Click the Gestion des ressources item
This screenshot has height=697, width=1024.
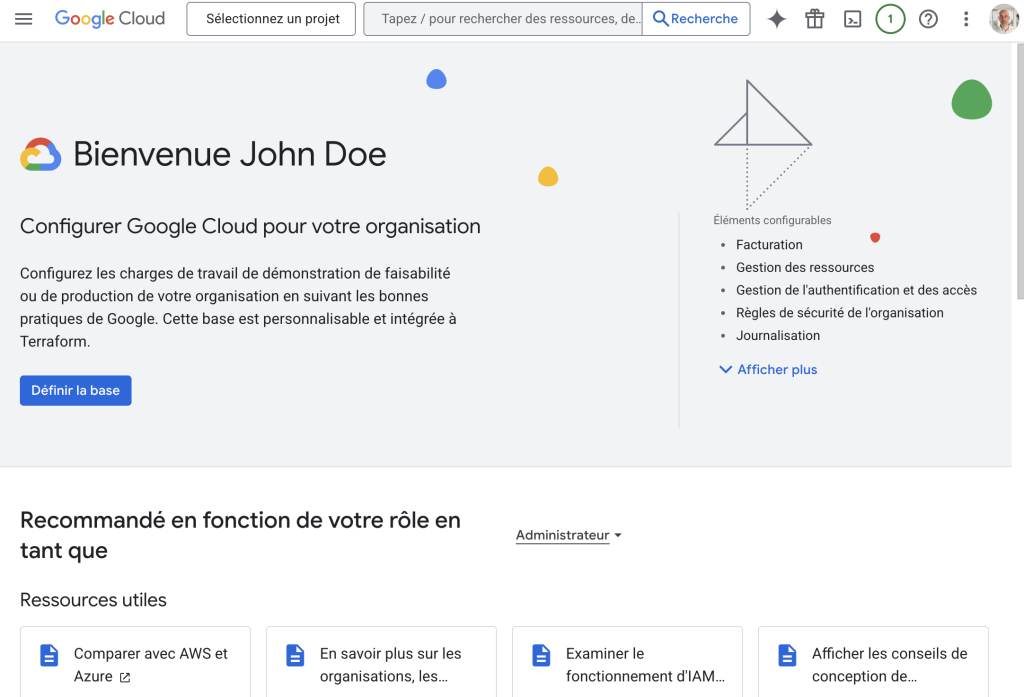[805, 267]
